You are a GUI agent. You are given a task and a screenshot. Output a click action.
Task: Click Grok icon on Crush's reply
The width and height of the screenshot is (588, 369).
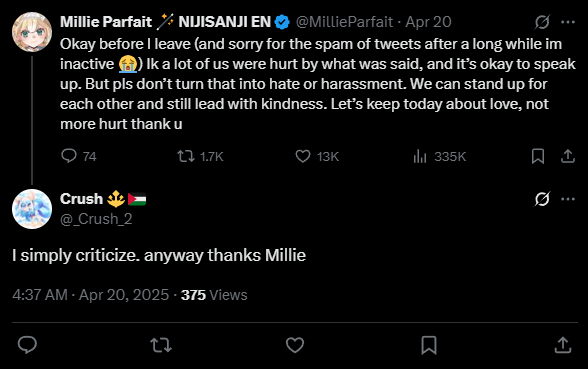tap(542, 199)
